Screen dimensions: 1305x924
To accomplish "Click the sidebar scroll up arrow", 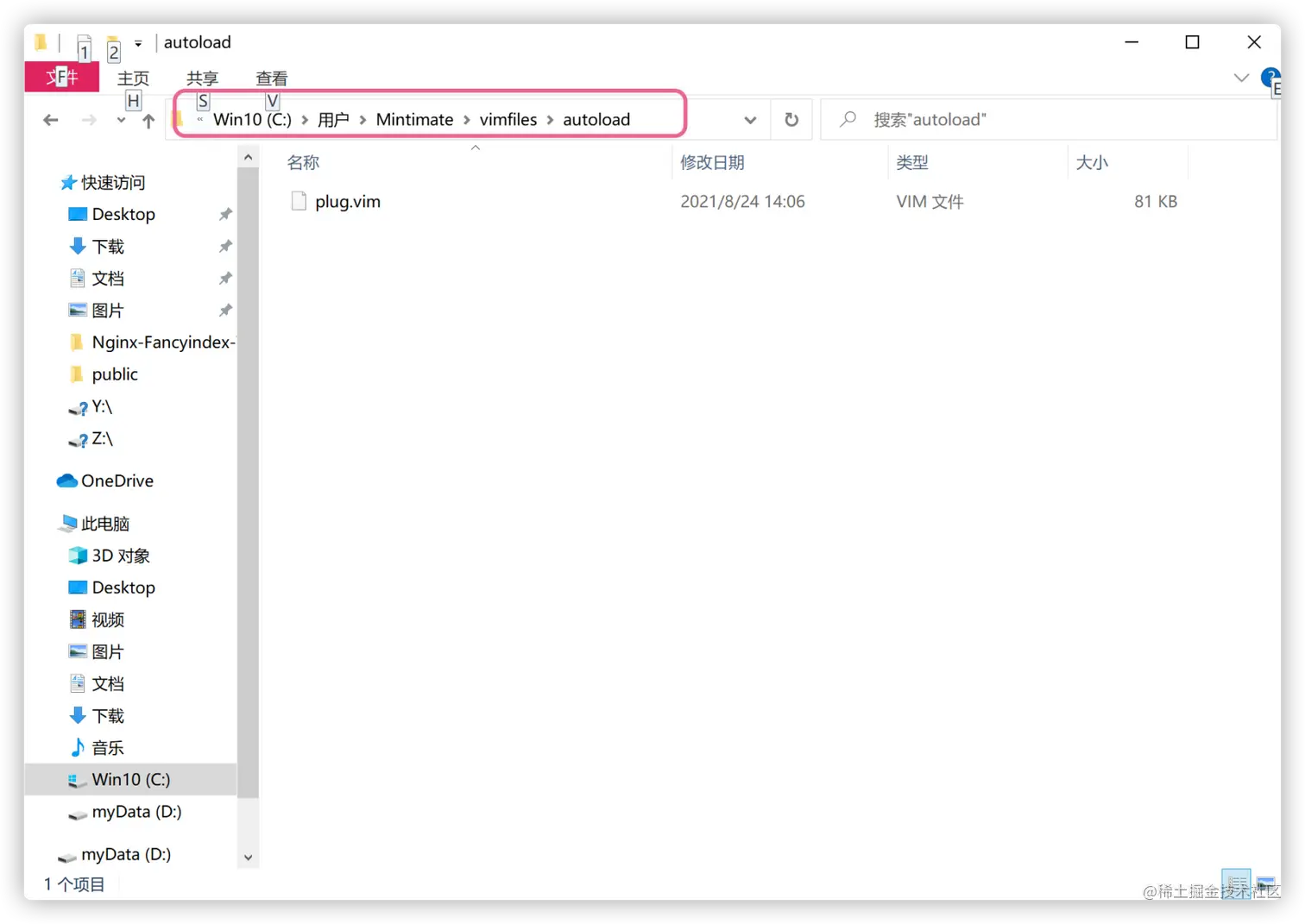I will click(x=248, y=157).
